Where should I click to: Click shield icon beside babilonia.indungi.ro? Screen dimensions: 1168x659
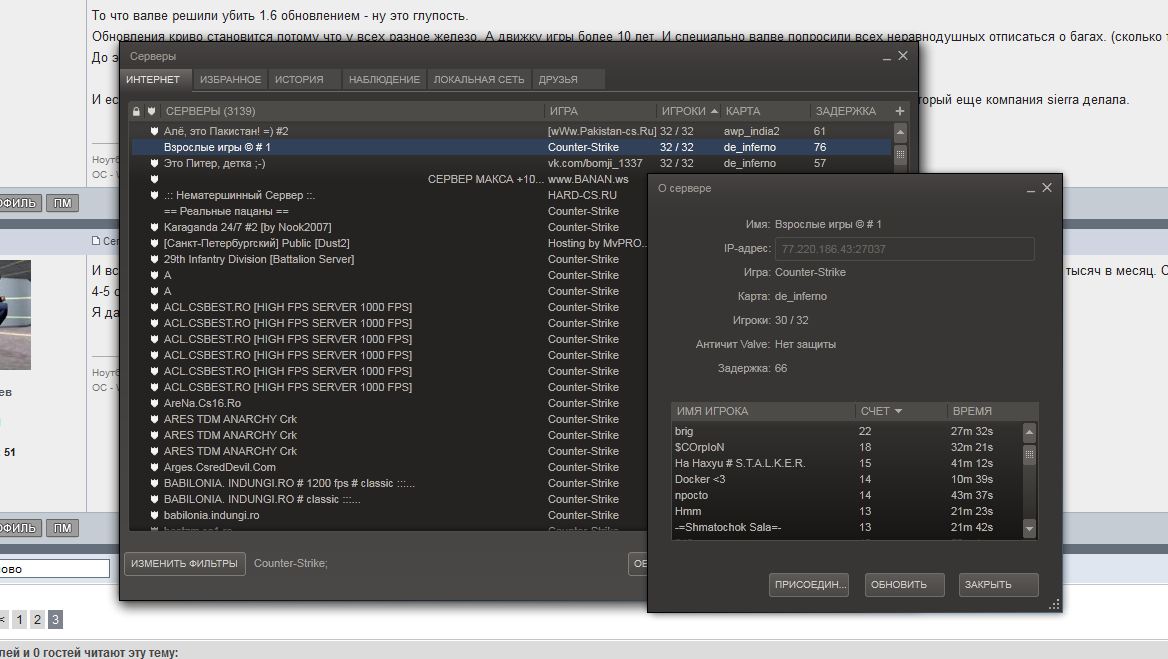154,515
